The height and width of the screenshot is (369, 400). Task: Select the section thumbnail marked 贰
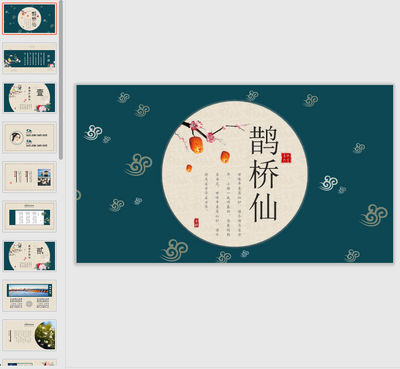click(x=29, y=256)
